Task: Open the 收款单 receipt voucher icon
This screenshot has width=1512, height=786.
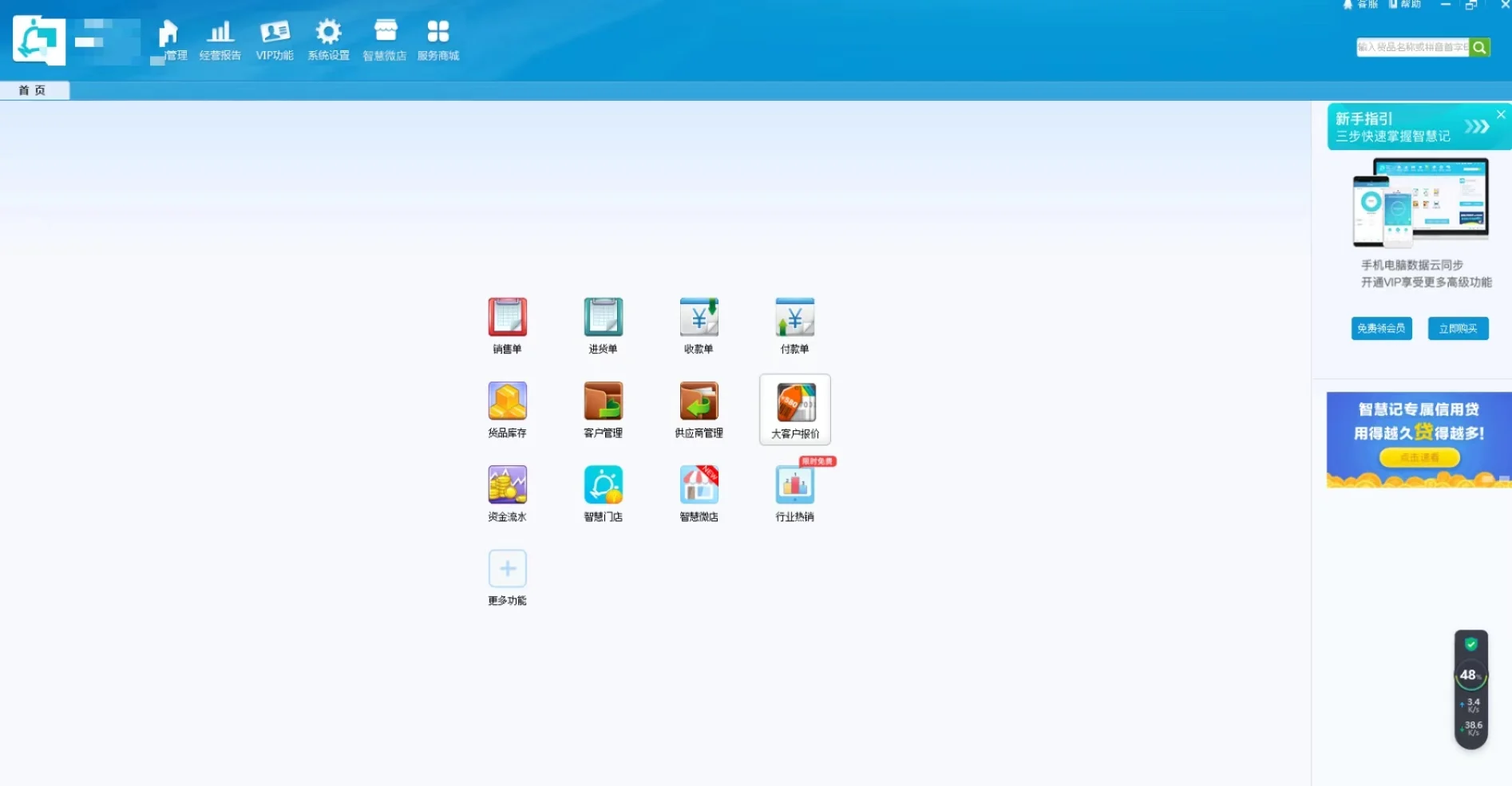Action: coord(699,318)
